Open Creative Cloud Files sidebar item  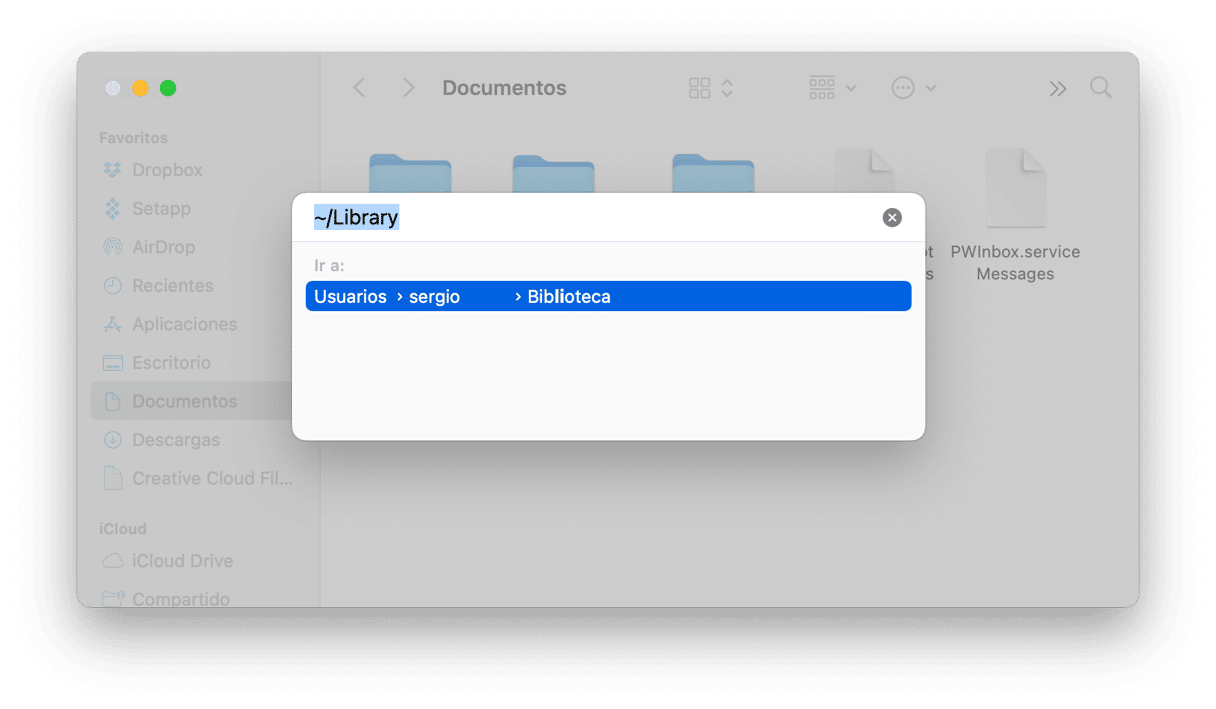198,479
